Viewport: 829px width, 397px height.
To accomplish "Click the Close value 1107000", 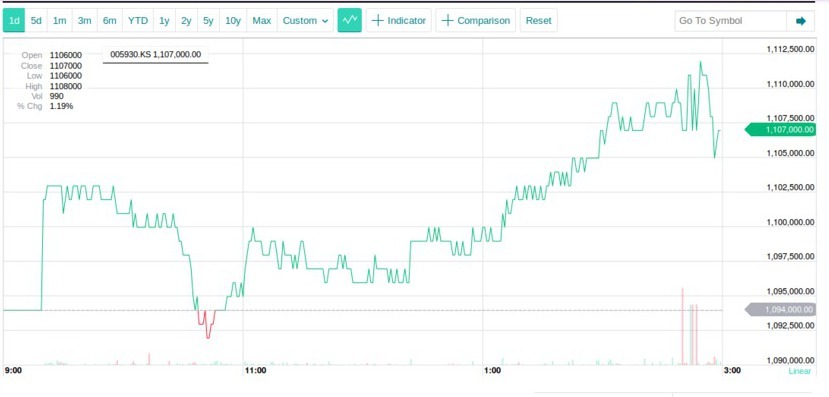I will [x=66, y=66].
